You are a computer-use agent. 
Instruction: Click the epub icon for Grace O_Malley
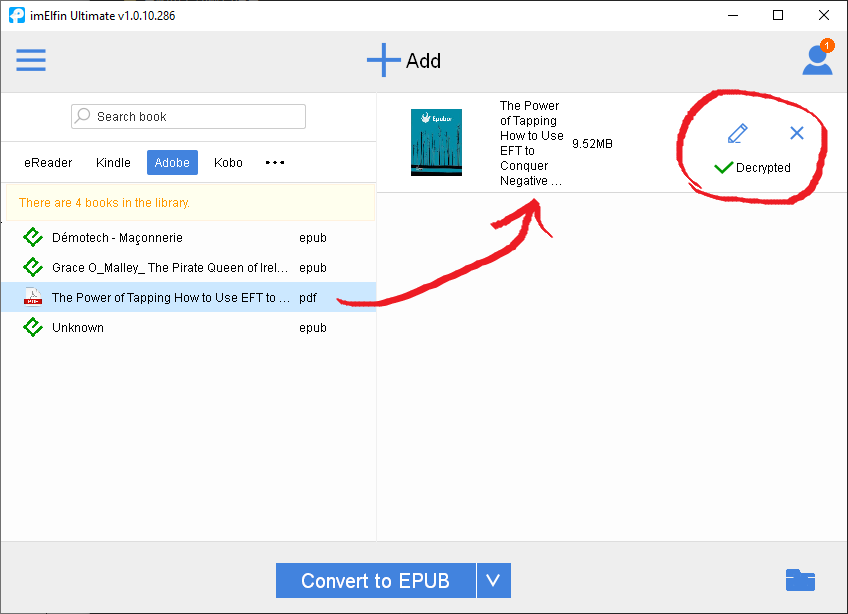33,267
